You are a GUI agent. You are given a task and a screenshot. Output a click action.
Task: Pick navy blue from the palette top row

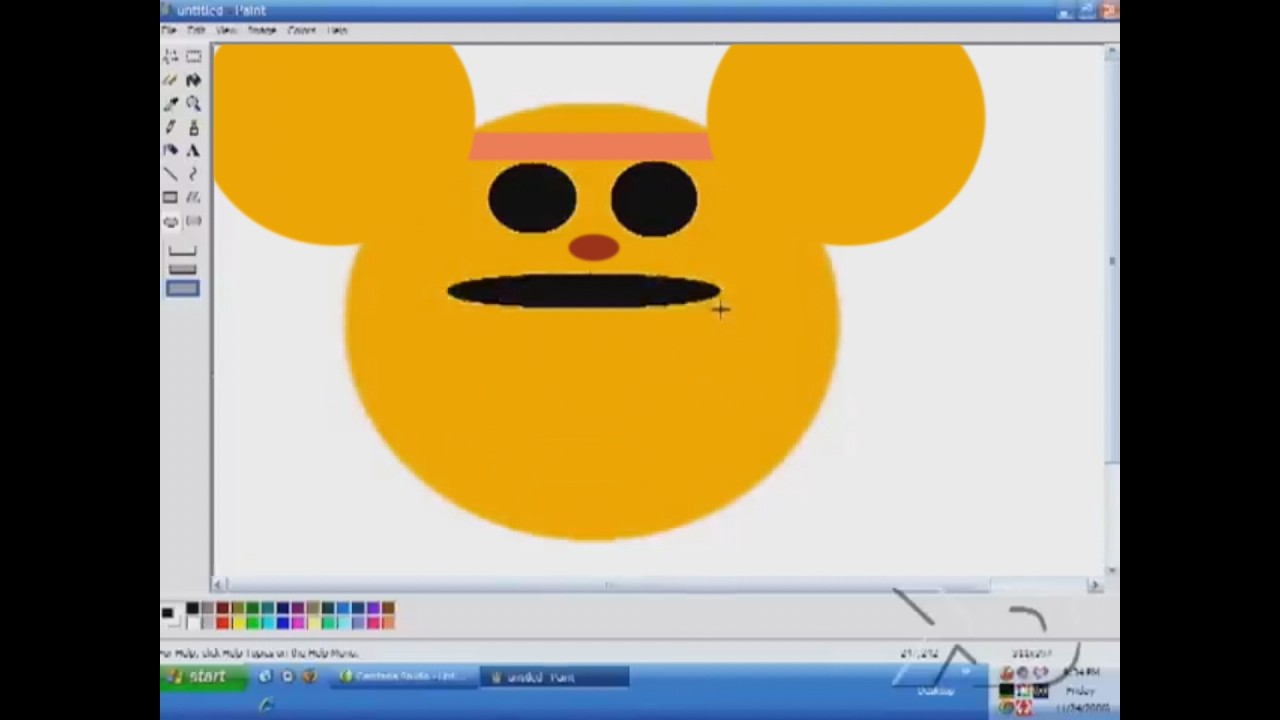click(282, 608)
